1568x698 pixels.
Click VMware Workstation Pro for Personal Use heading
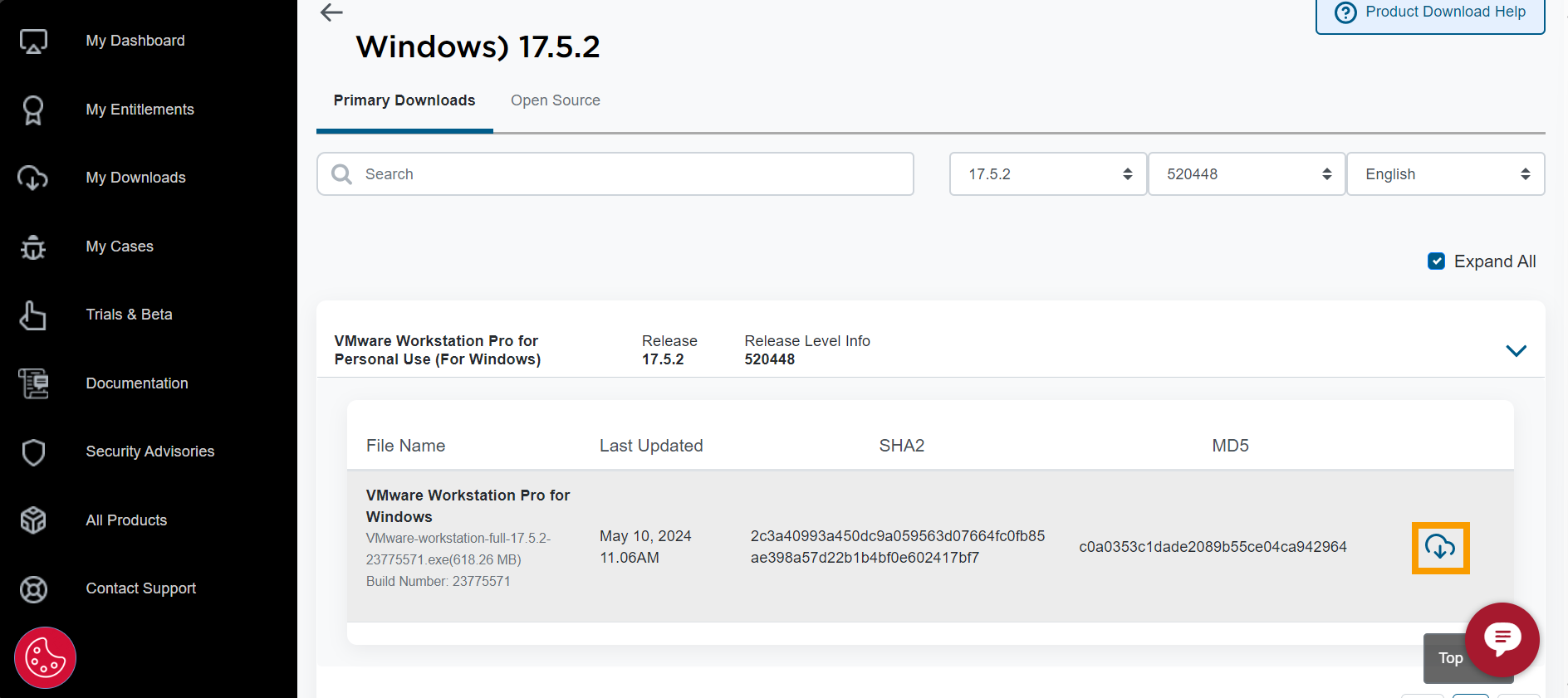[x=438, y=350]
